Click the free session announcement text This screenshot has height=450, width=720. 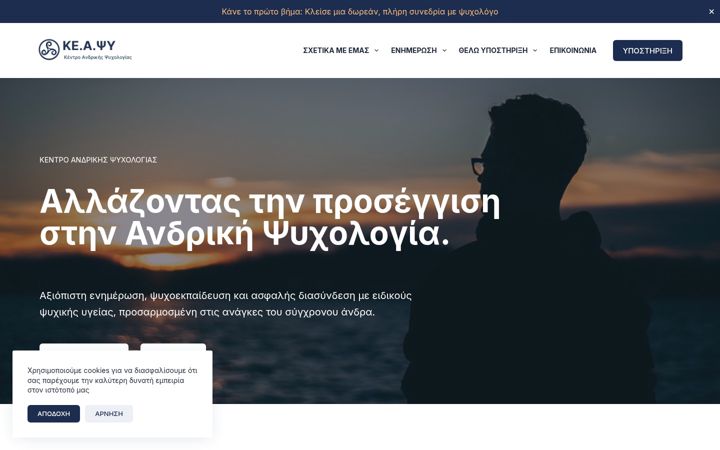point(360,11)
